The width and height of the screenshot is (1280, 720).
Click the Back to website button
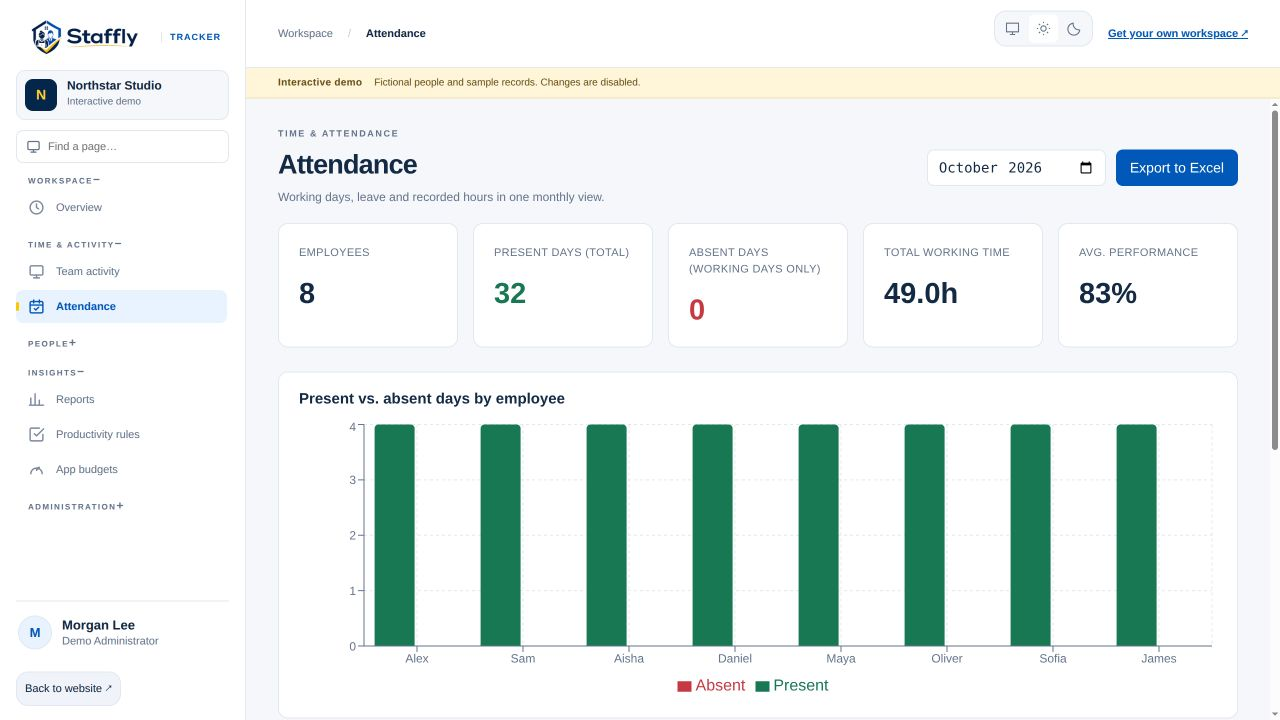point(68,688)
